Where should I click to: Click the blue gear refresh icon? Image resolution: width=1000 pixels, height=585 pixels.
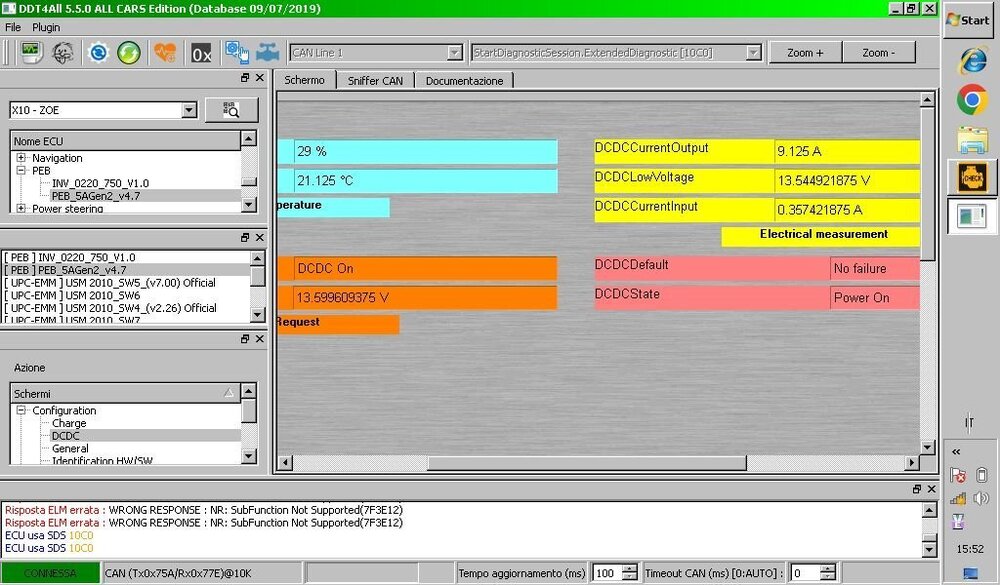click(x=98, y=52)
